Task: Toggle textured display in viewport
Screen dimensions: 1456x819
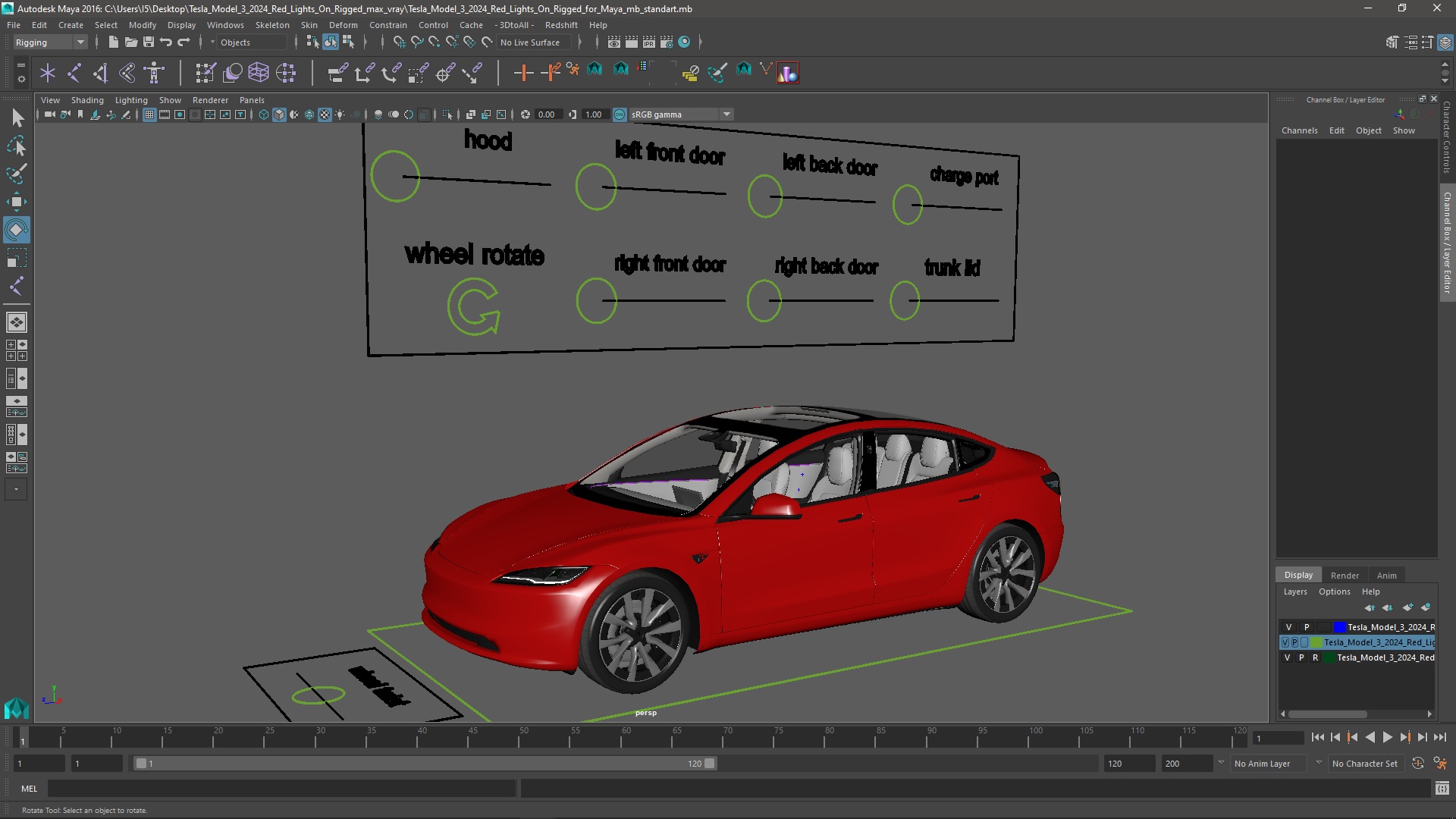Action: coord(325,115)
